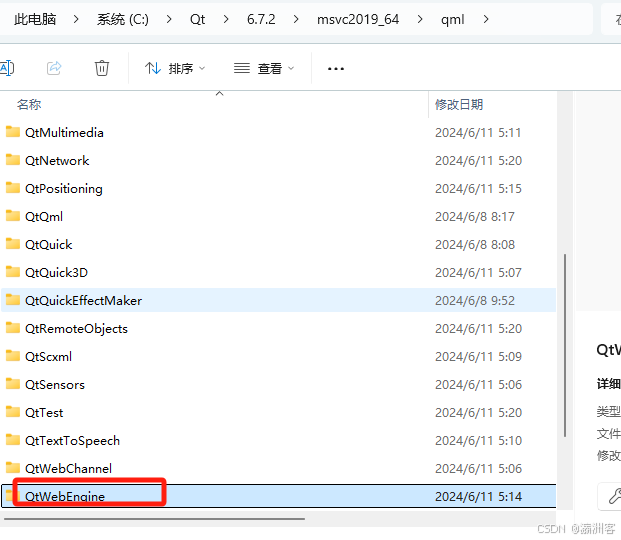Screen dimensions: 621x540
Task: Click the Qt breadcrumb segment
Action: [197, 19]
